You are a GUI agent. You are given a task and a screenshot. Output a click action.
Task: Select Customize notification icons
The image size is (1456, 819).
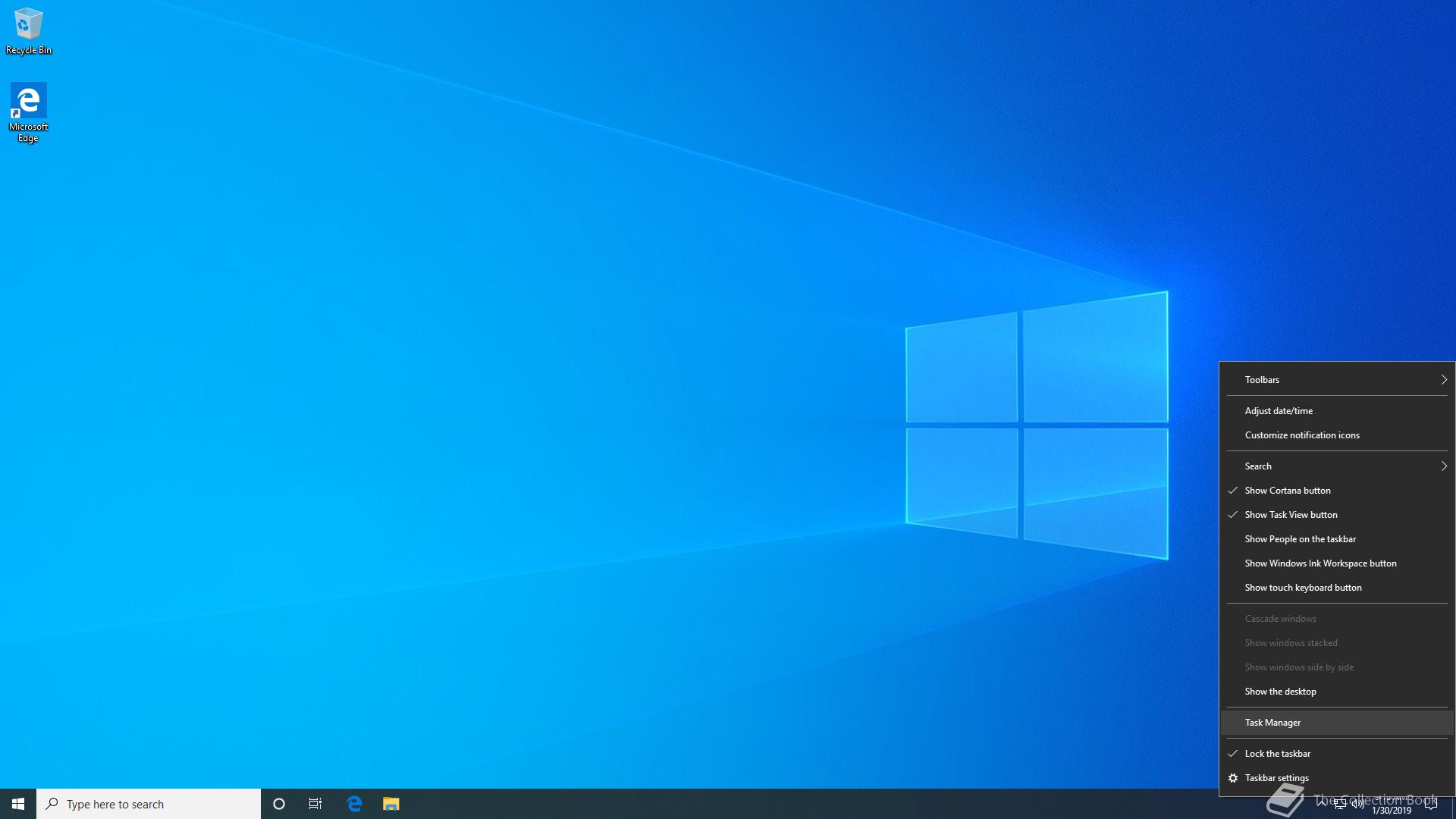1337,435
